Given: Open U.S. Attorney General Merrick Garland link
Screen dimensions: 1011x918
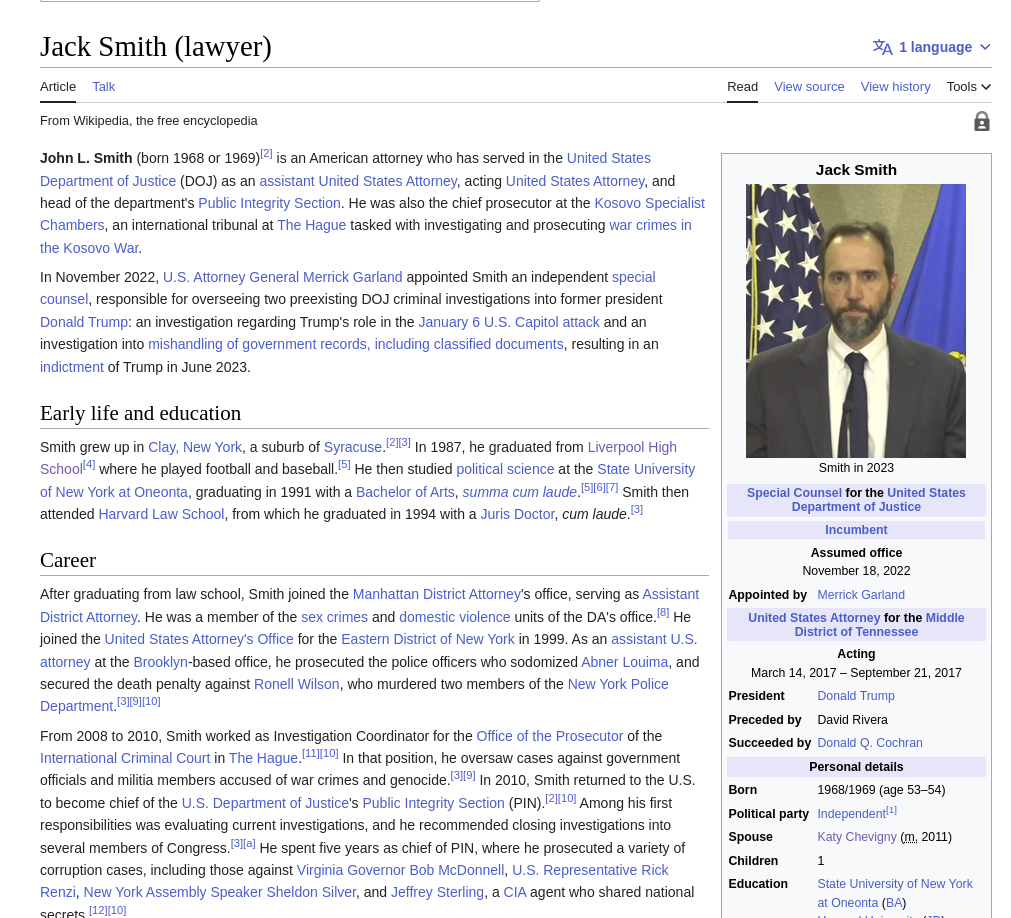Looking at the screenshot, I should pyautogui.click(x=282, y=277).
